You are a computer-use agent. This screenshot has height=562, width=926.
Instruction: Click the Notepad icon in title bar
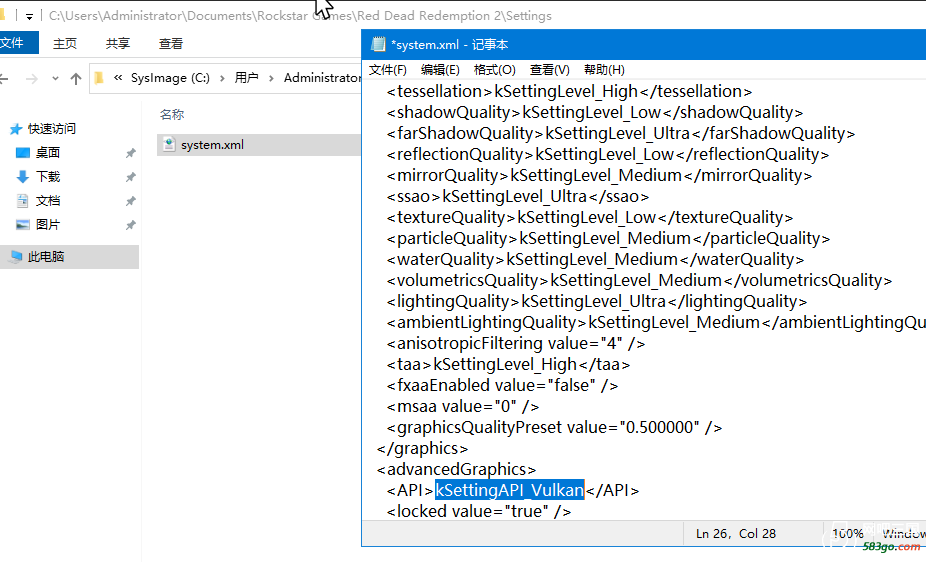click(x=378, y=44)
